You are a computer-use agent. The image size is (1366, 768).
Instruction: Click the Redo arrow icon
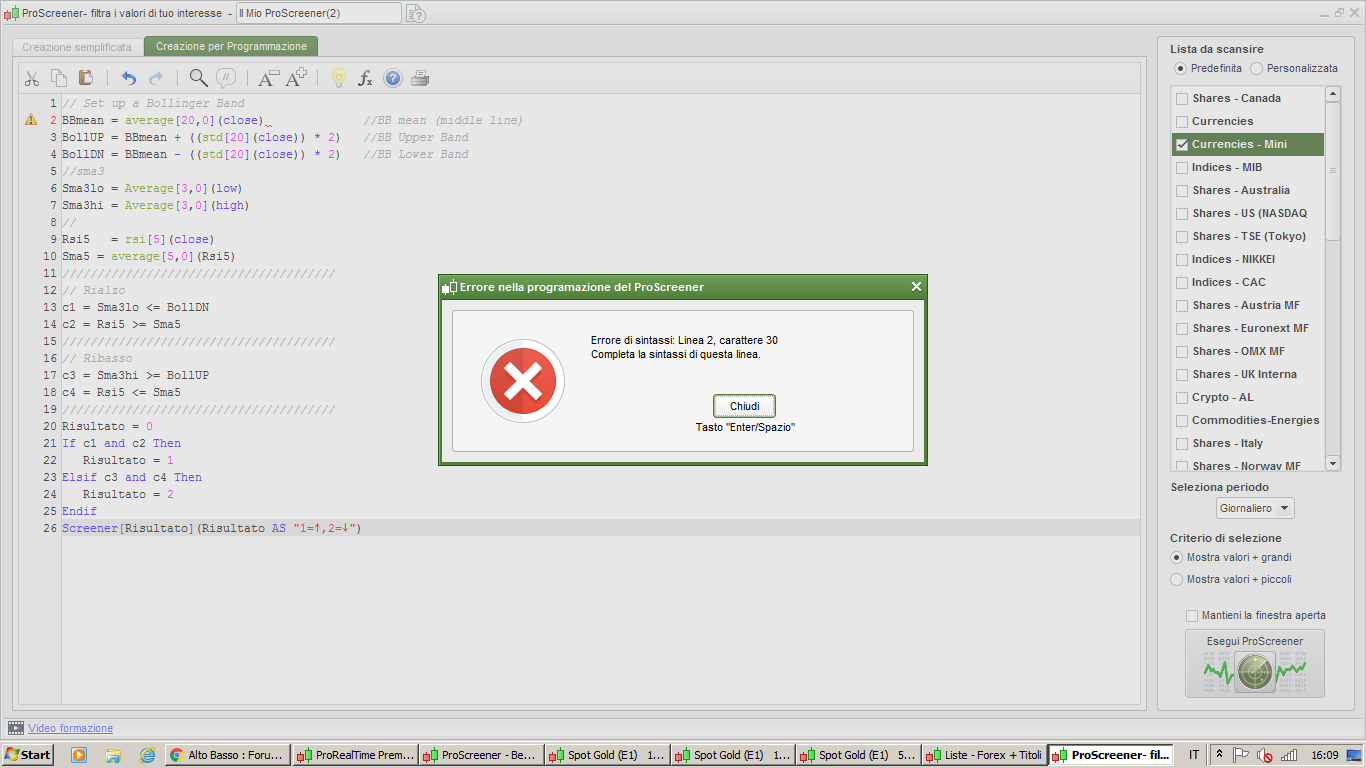tap(156, 78)
